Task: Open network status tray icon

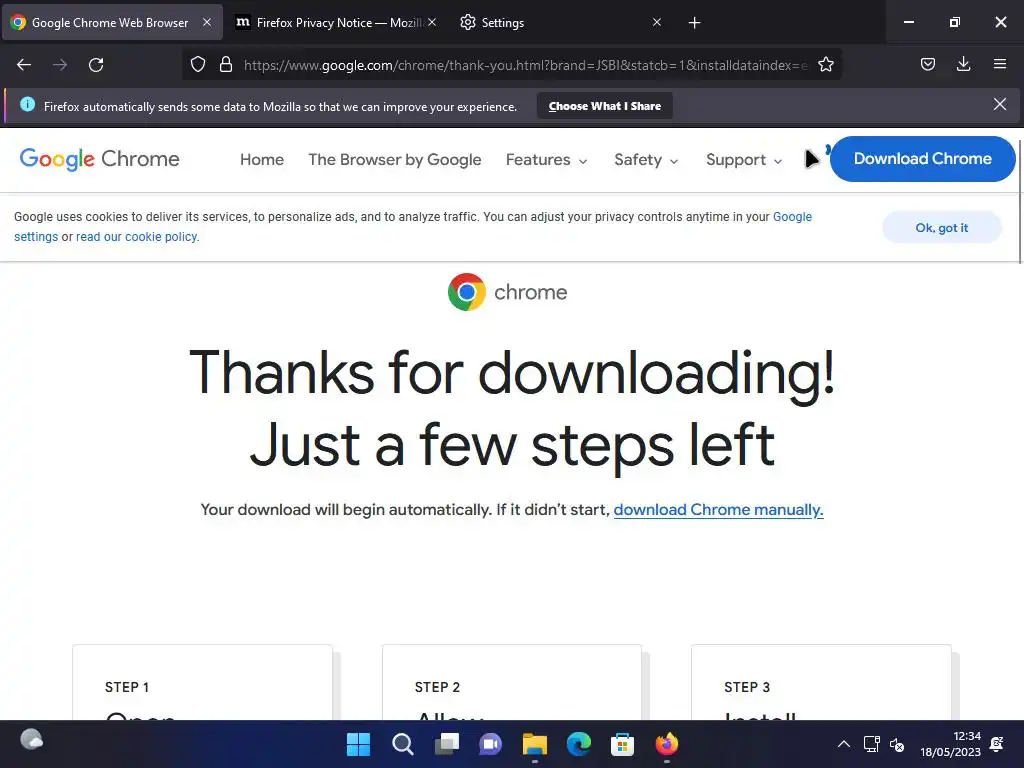Action: (x=871, y=744)
